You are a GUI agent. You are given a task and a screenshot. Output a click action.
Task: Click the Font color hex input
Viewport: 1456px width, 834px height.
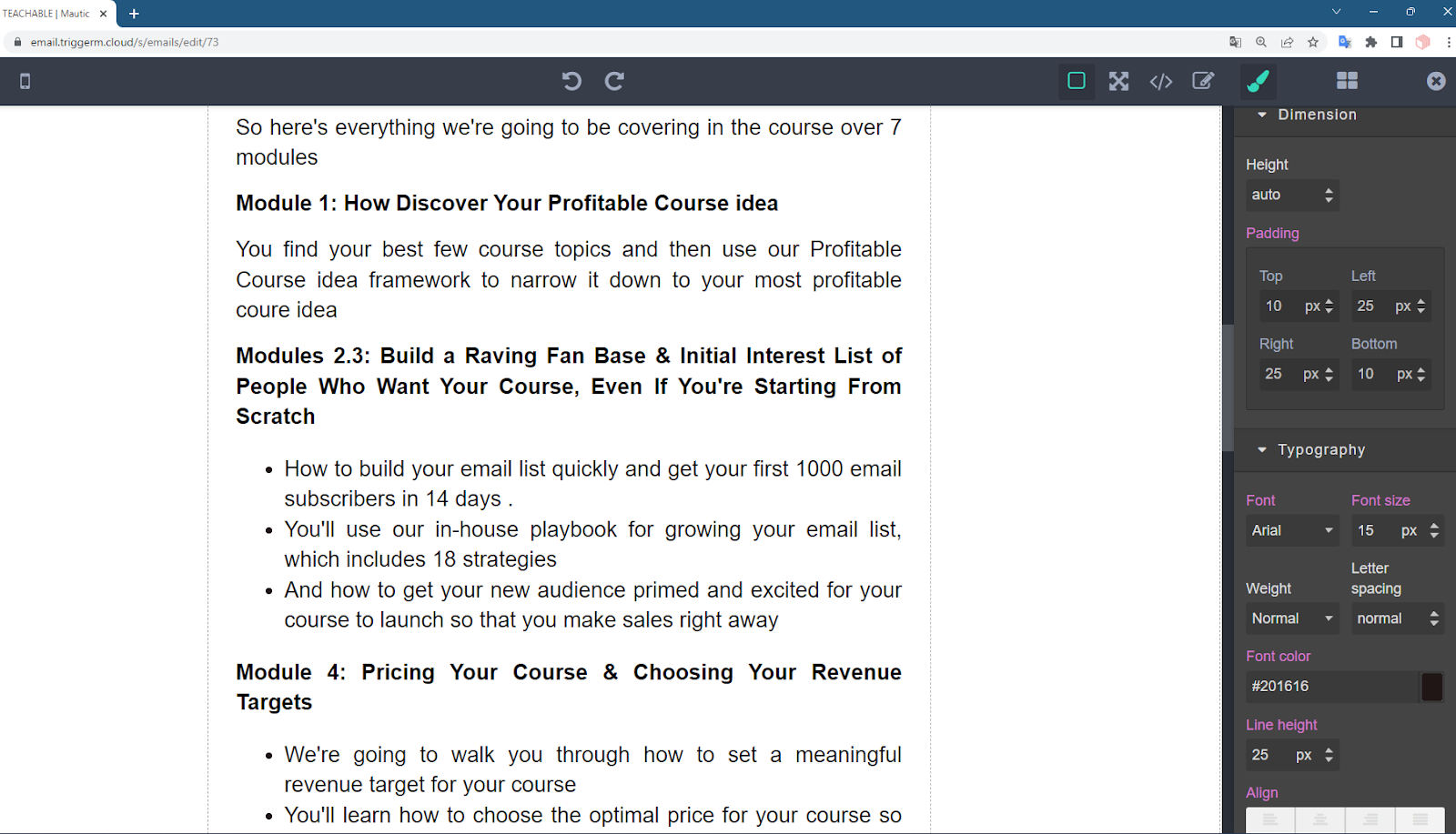(1332, 687)
